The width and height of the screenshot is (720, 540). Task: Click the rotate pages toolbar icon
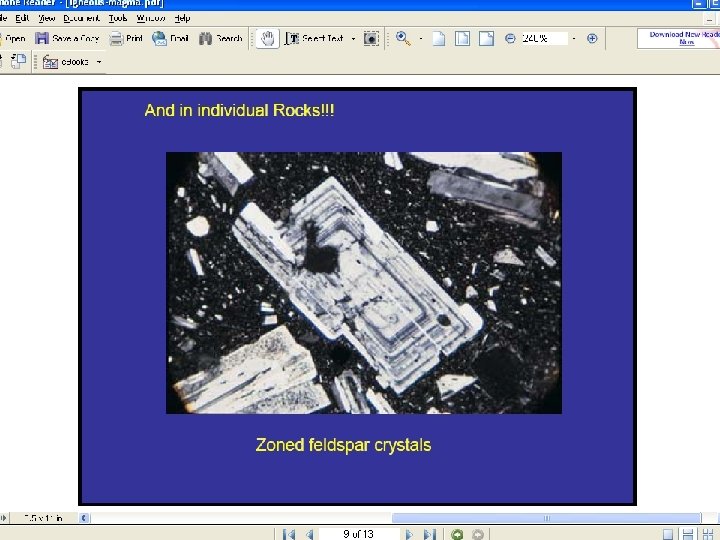click(x=18, y=61)
